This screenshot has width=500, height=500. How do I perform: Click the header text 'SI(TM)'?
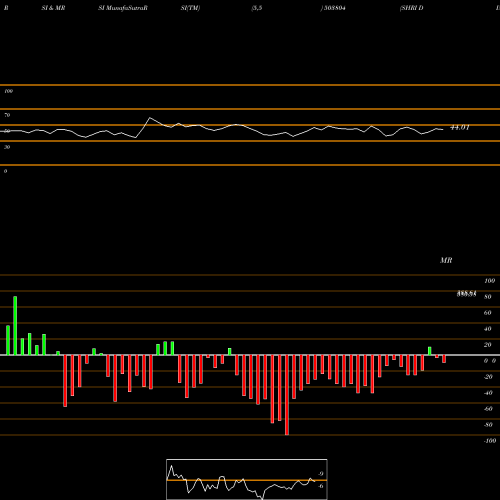pos(190,8)
